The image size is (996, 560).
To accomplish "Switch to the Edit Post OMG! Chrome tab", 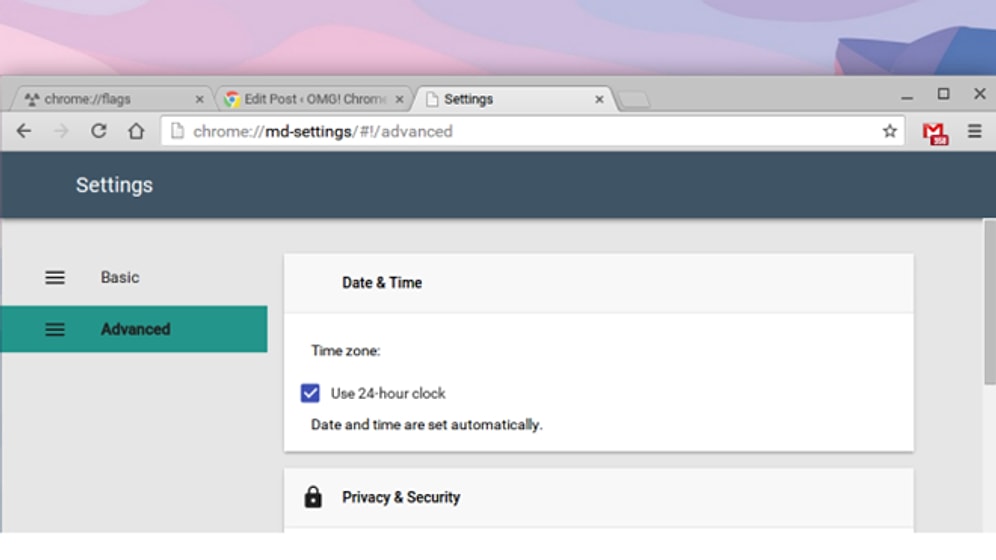I will [305, 100].
